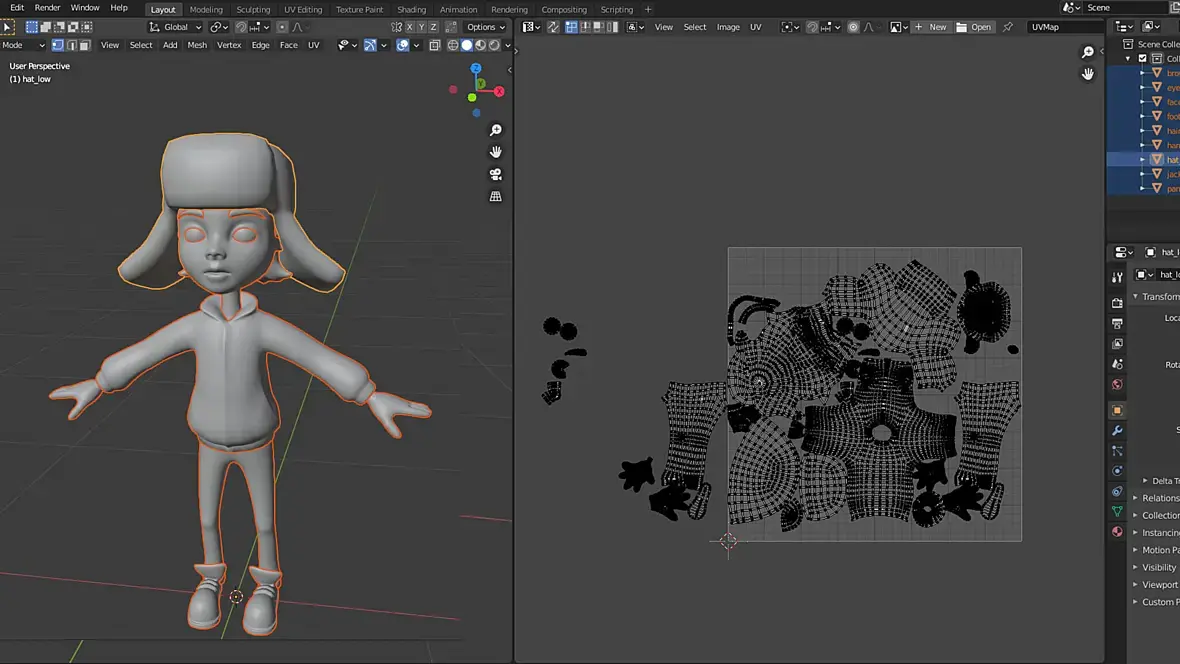Viewport: 1180px width, 664px height.
Task: Click the viewport zoom magnifier icon
Action: click(x=495, y=131)
